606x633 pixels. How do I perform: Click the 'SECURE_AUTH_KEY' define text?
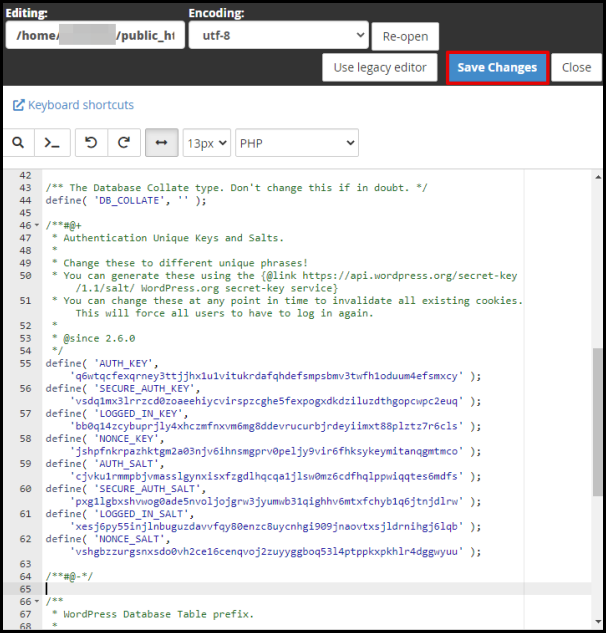coord(123,388)
